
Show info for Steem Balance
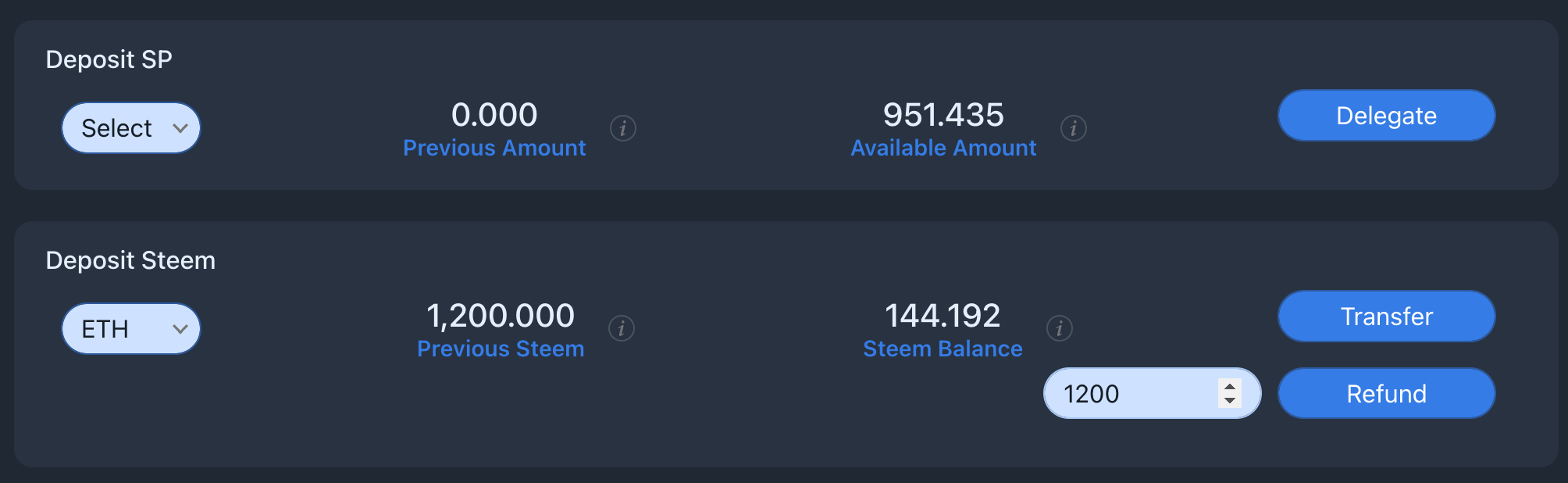[x=1060, y=328]
